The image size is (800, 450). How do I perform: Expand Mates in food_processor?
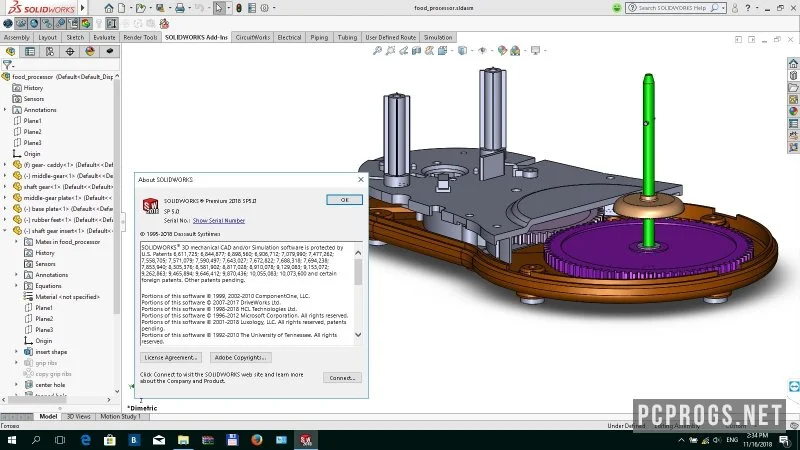(16, 242)
